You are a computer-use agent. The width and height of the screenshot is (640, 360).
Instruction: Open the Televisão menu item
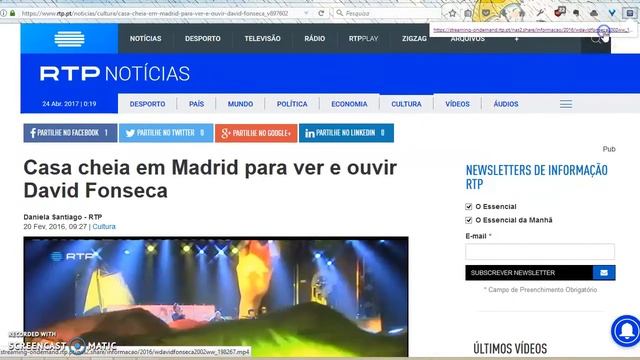(262, 39)
